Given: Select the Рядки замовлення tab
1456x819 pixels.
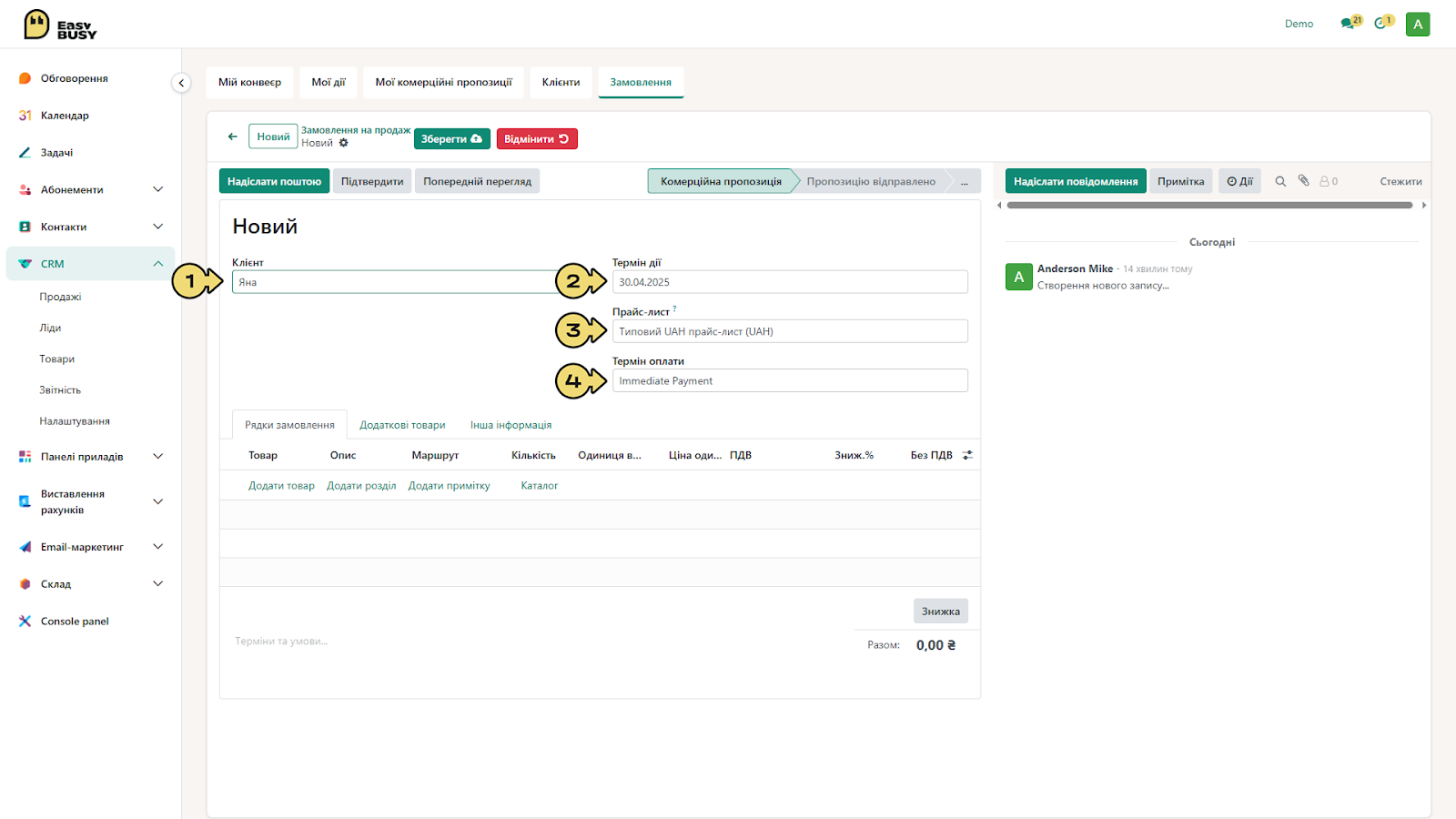Looking at the screenshot, I should click(289, 425).
